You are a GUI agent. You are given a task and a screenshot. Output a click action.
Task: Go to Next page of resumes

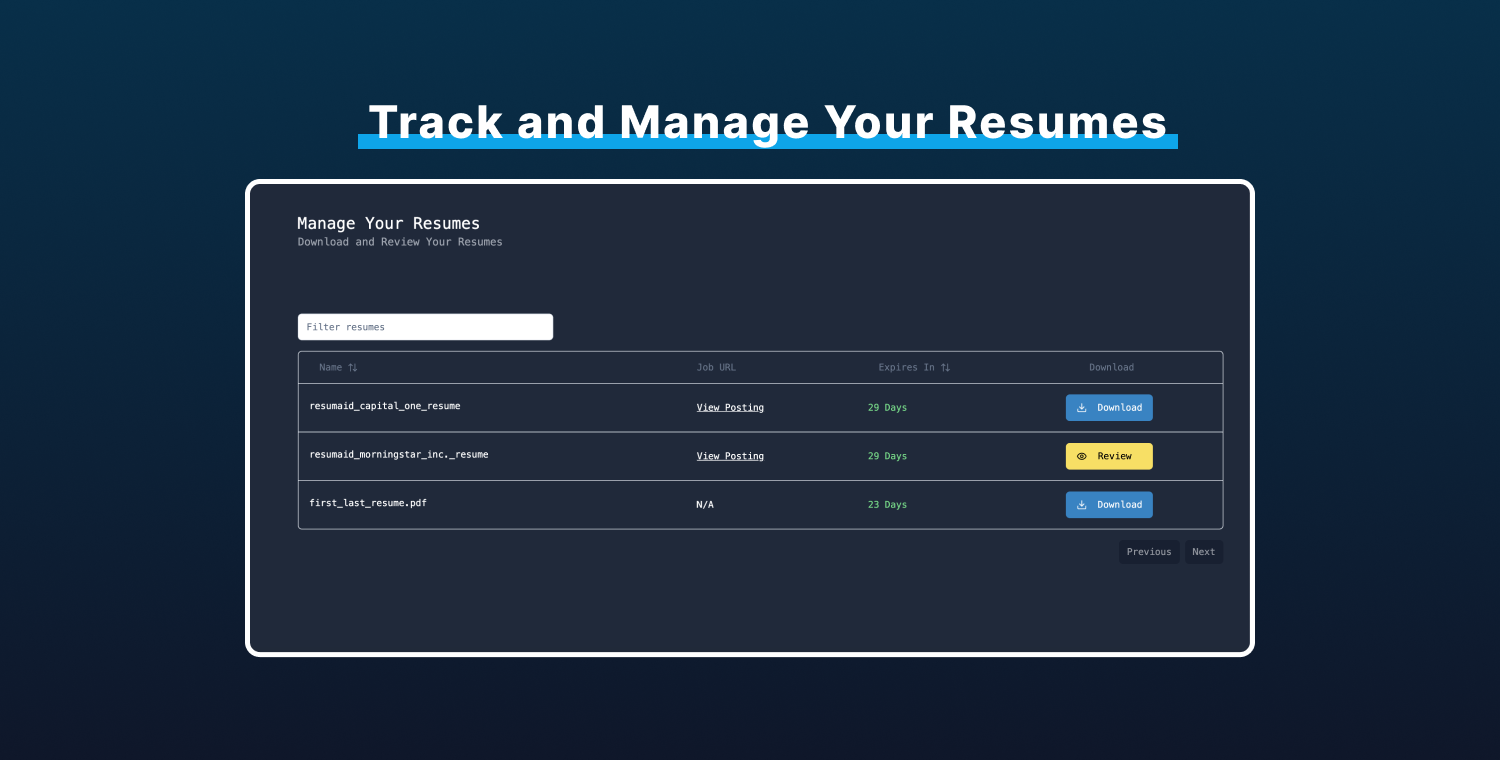[1204, 552]
